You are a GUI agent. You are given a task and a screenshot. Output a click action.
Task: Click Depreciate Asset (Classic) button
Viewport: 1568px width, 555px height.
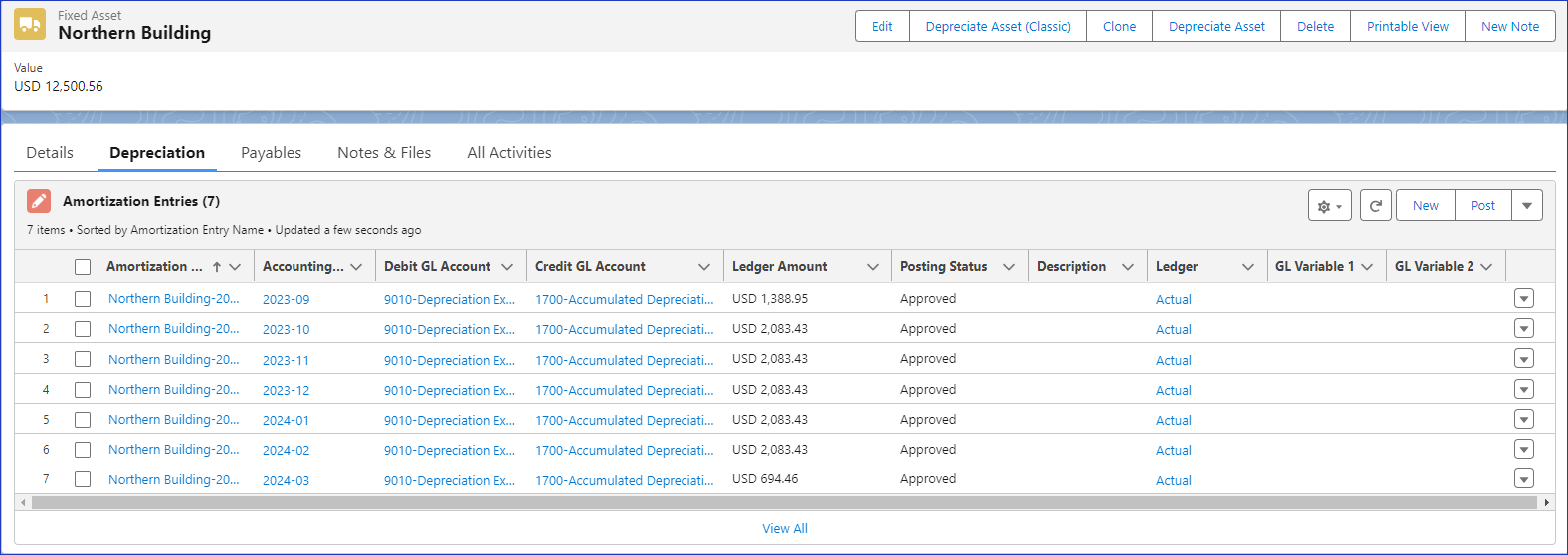click(998, 27)
